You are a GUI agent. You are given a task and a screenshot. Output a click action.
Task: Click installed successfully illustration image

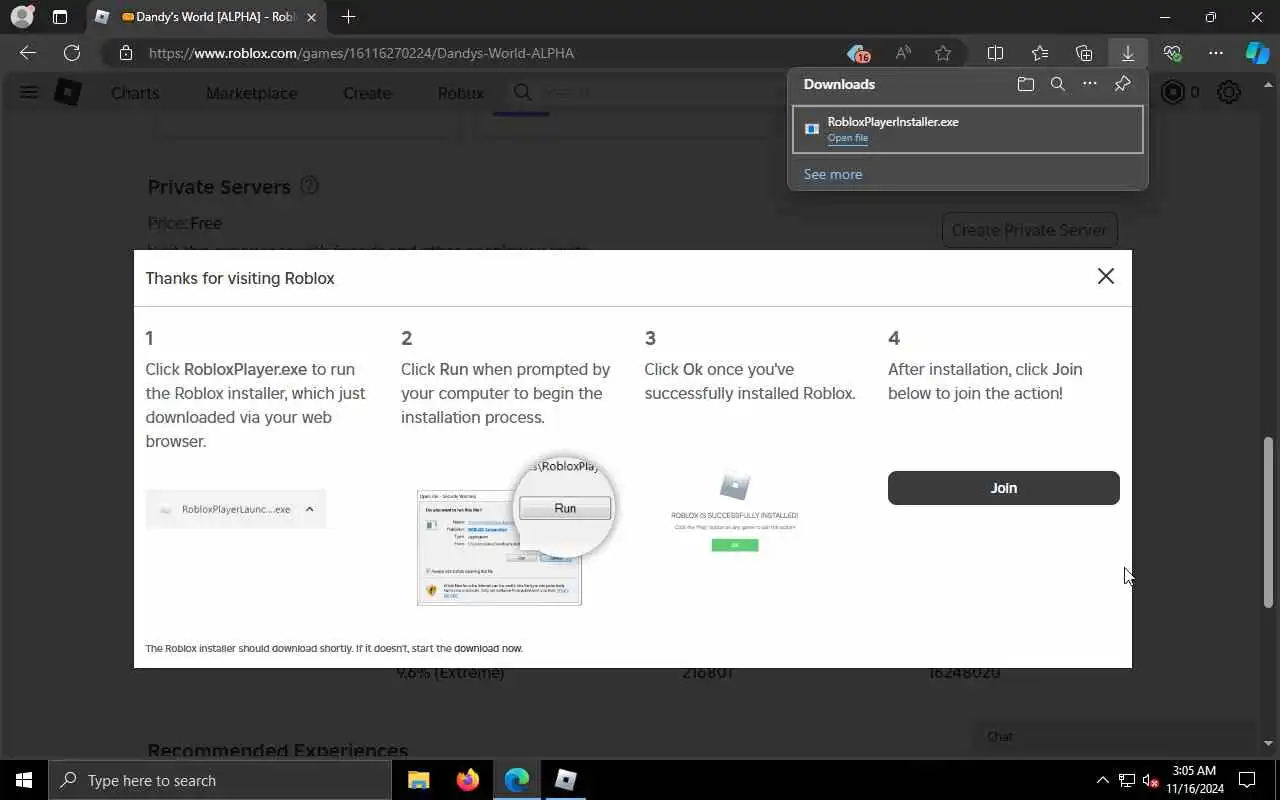735,513
